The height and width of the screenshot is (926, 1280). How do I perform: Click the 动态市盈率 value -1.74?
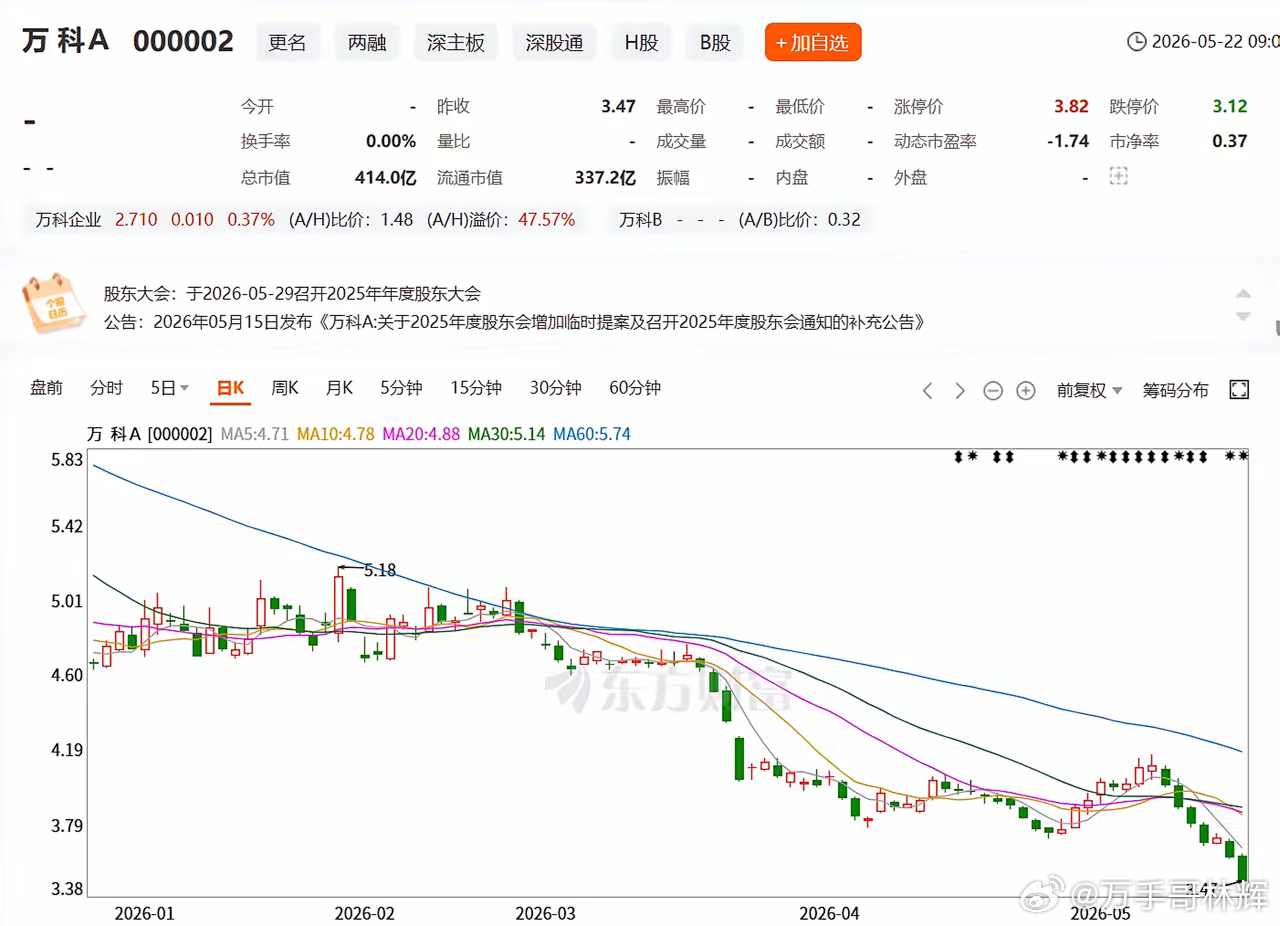[x=1068, y=141]
